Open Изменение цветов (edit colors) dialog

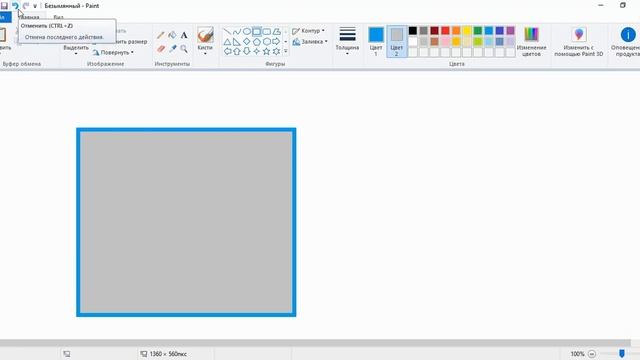[531, 41]
